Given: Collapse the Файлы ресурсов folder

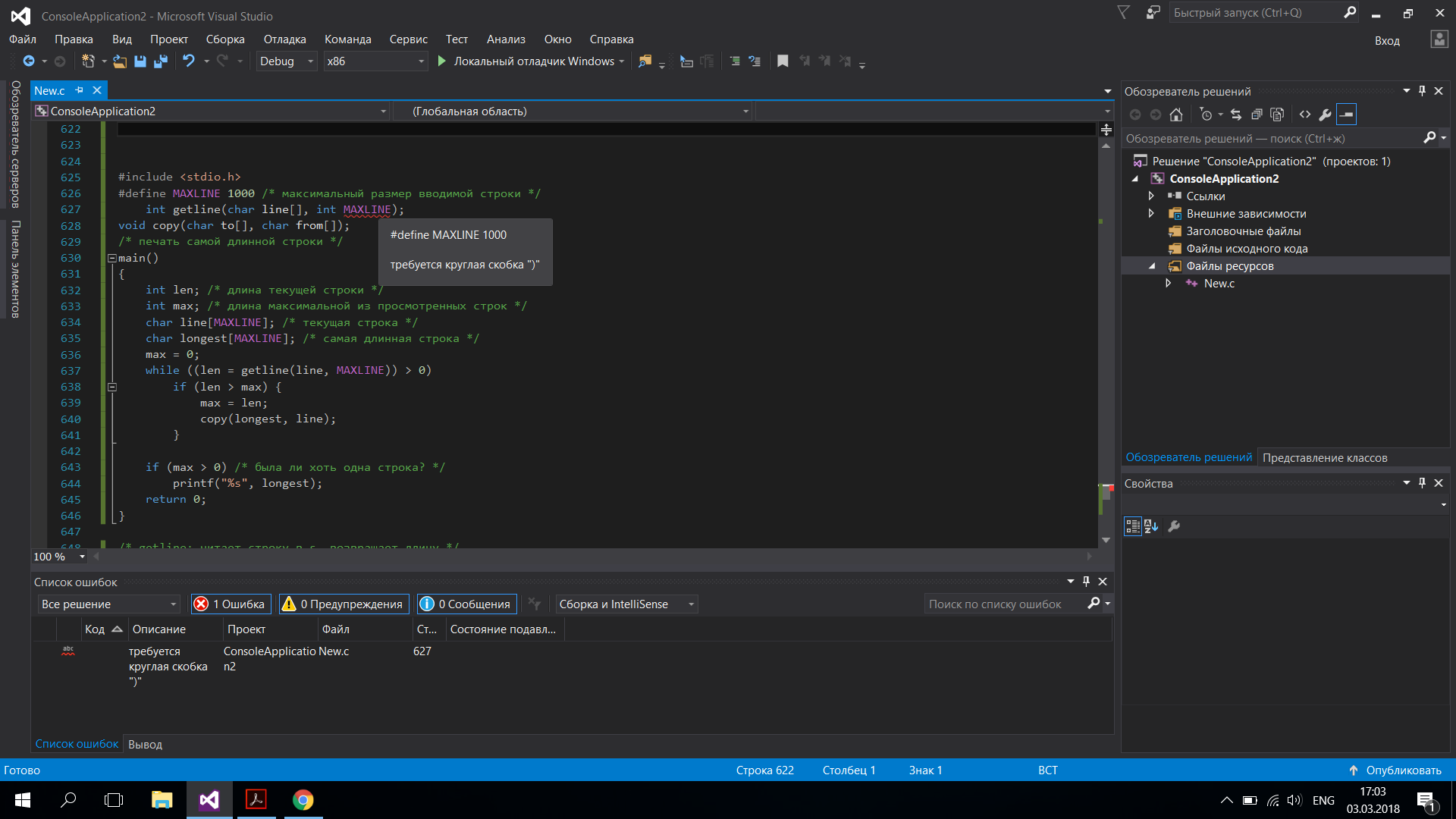Looking at the screenshot, I should tap(1152, 266).
